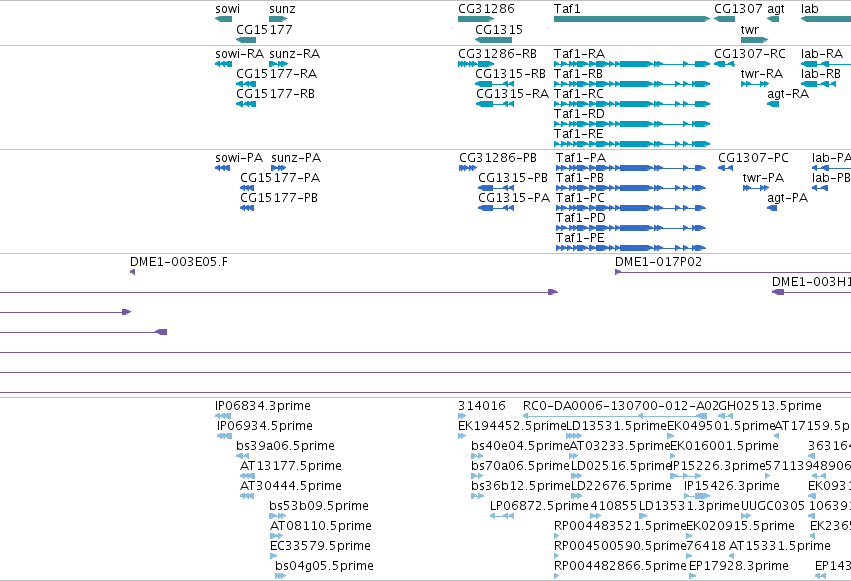Click the long Taf1 gene bar
Screen dimensions: 851x581
click(x=632, y=19)
